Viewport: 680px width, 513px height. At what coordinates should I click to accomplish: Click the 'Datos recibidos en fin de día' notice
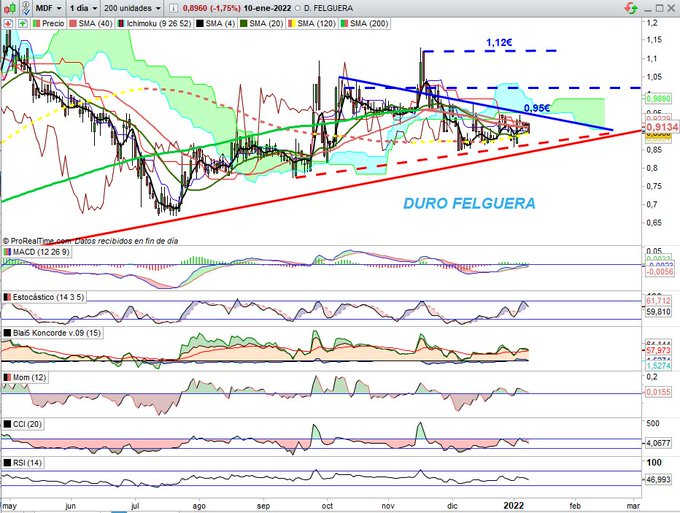coord(126,241)
